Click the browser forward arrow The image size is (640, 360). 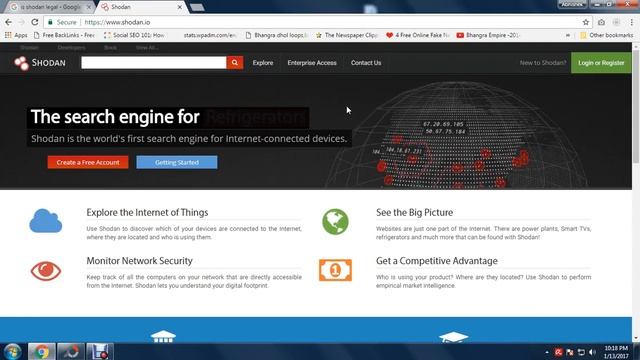tap(22, 22)
